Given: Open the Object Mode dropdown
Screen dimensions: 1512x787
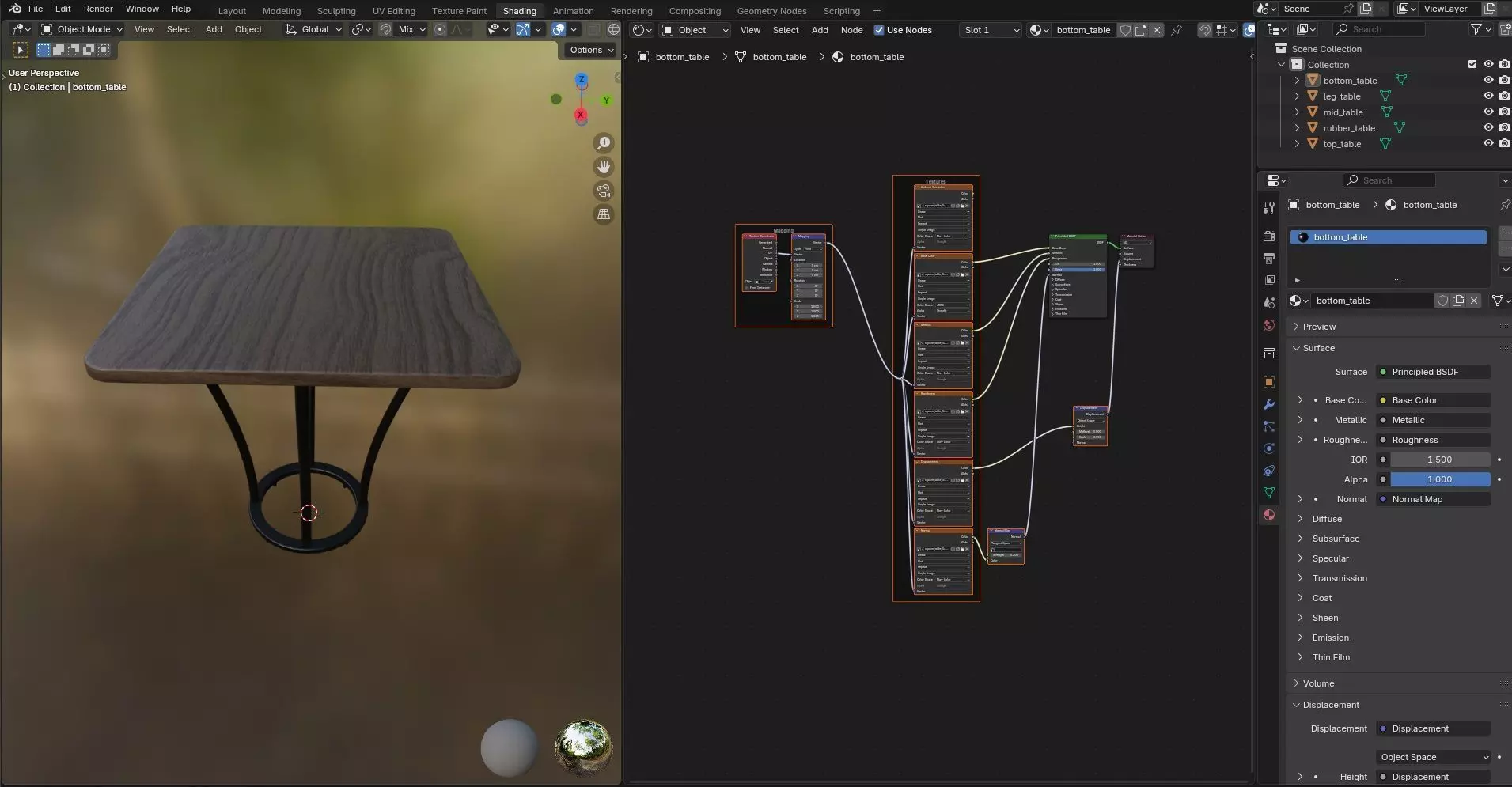Looking at the screenshot, I should click(x=83, y=29).
